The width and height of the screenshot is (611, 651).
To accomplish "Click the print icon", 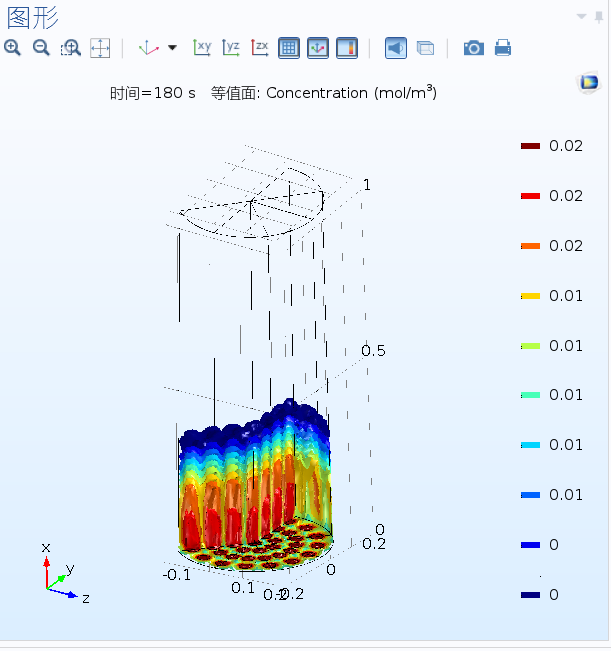I will (503, 48).
